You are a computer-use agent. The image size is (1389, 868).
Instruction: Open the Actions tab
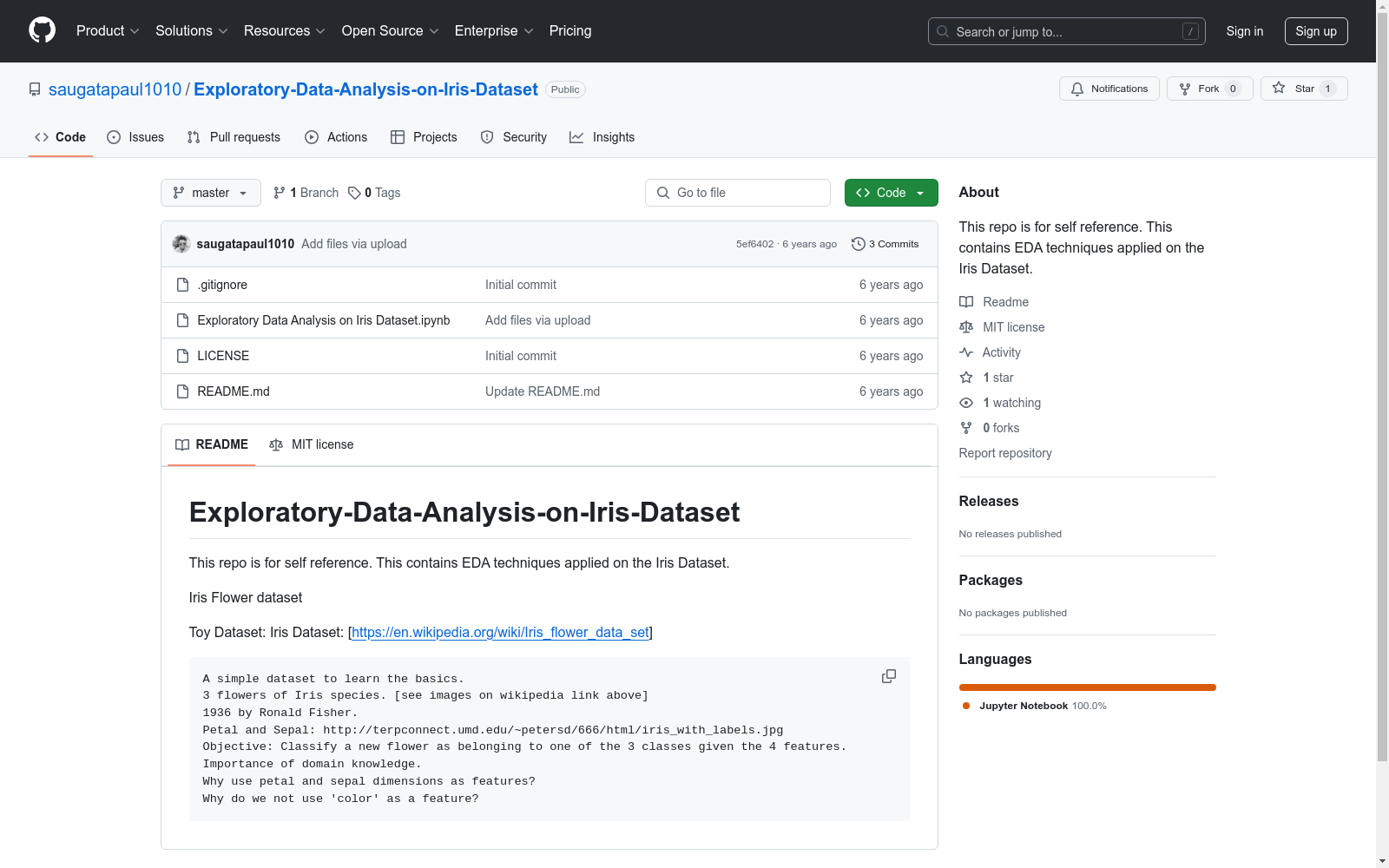click(x=336, y=137)
